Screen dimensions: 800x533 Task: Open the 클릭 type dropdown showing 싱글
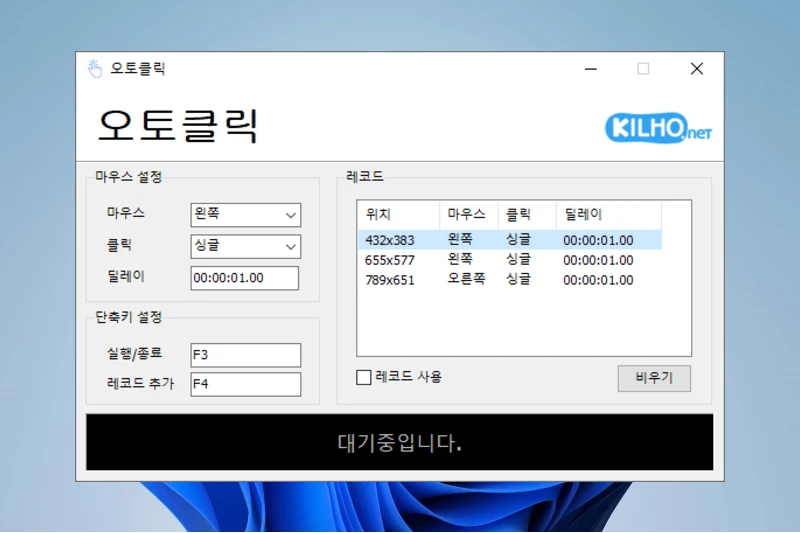click(245, 246)
